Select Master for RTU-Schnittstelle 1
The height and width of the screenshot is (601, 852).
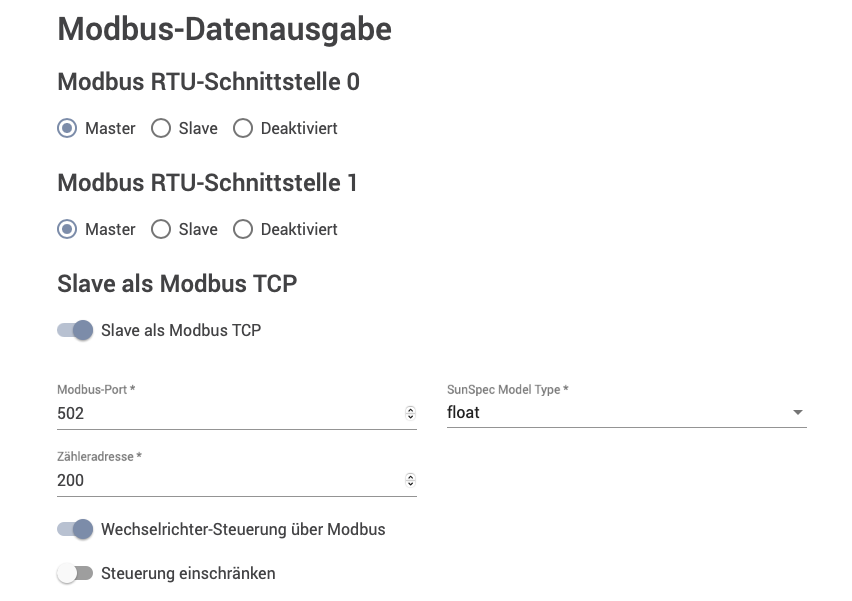click(67, 229)
